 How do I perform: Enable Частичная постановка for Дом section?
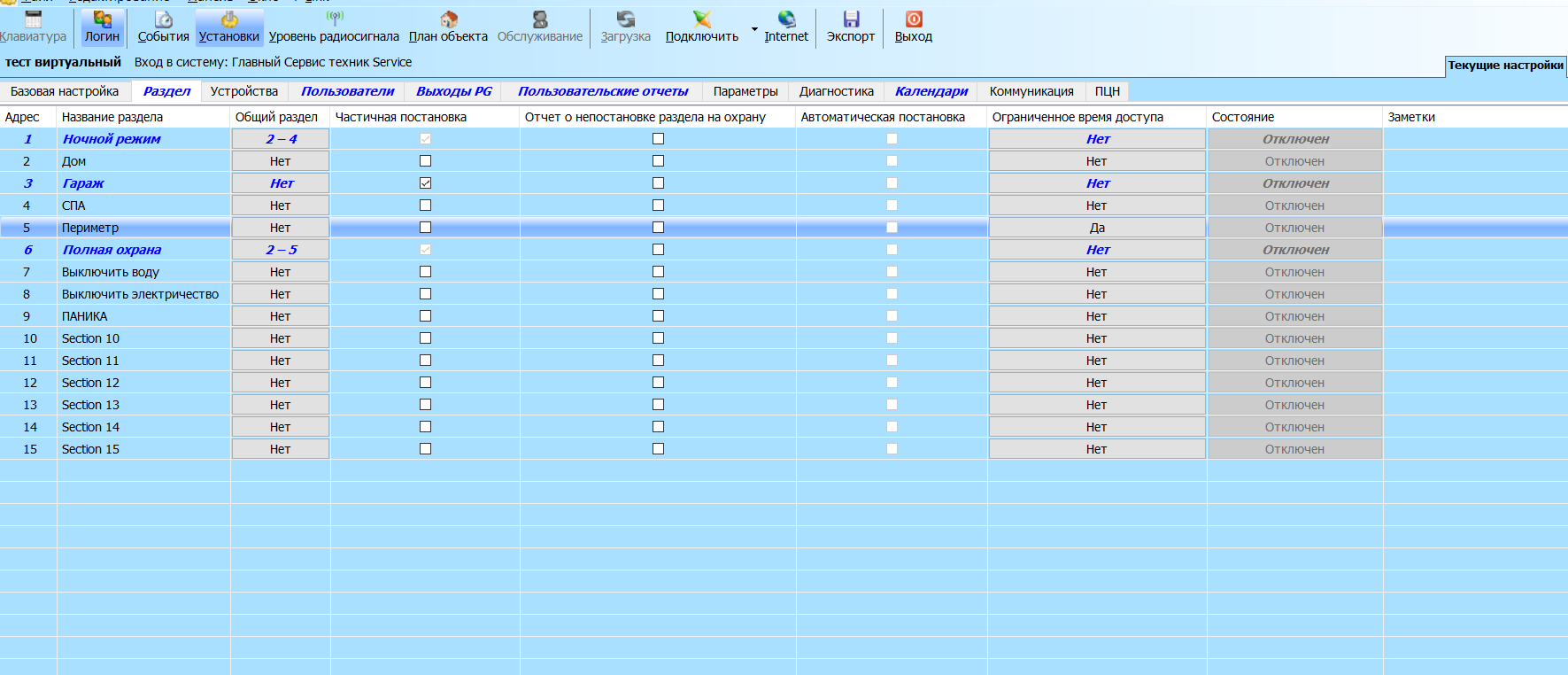[425, 161]
